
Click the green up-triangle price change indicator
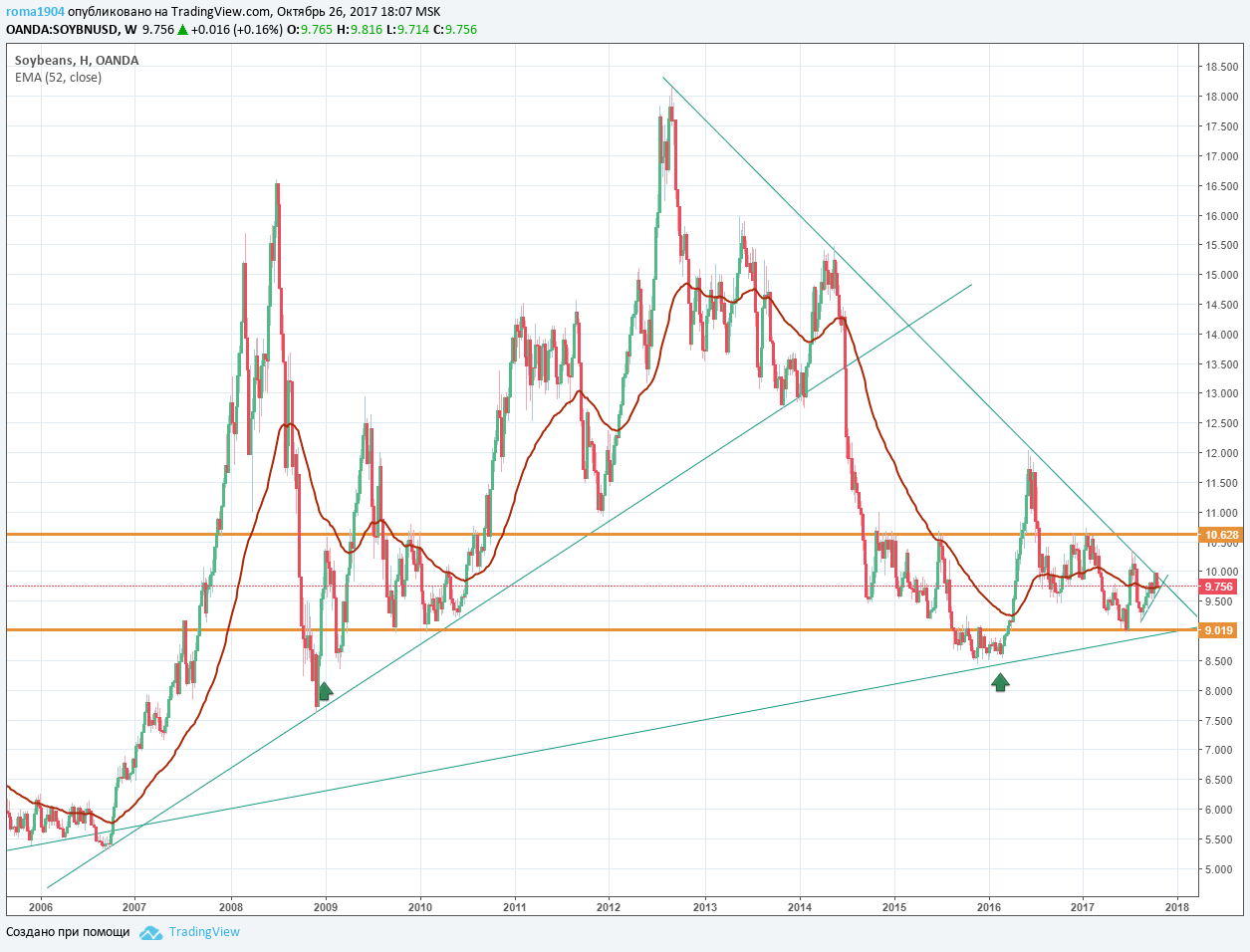(x=182, y=30)
